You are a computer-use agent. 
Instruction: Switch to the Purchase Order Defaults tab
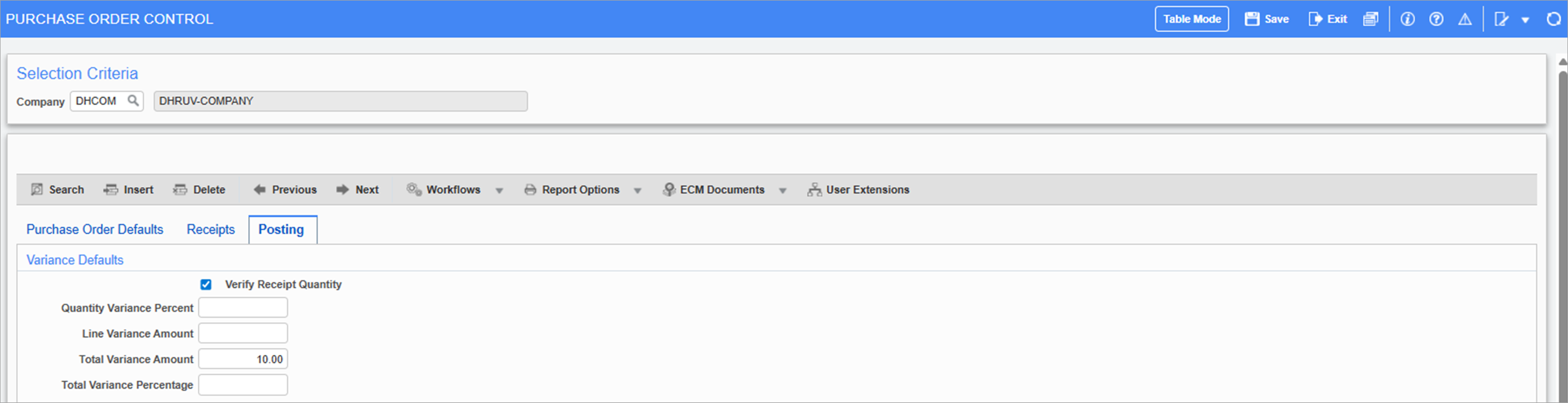pyautogui.click(x=95, y=229)
